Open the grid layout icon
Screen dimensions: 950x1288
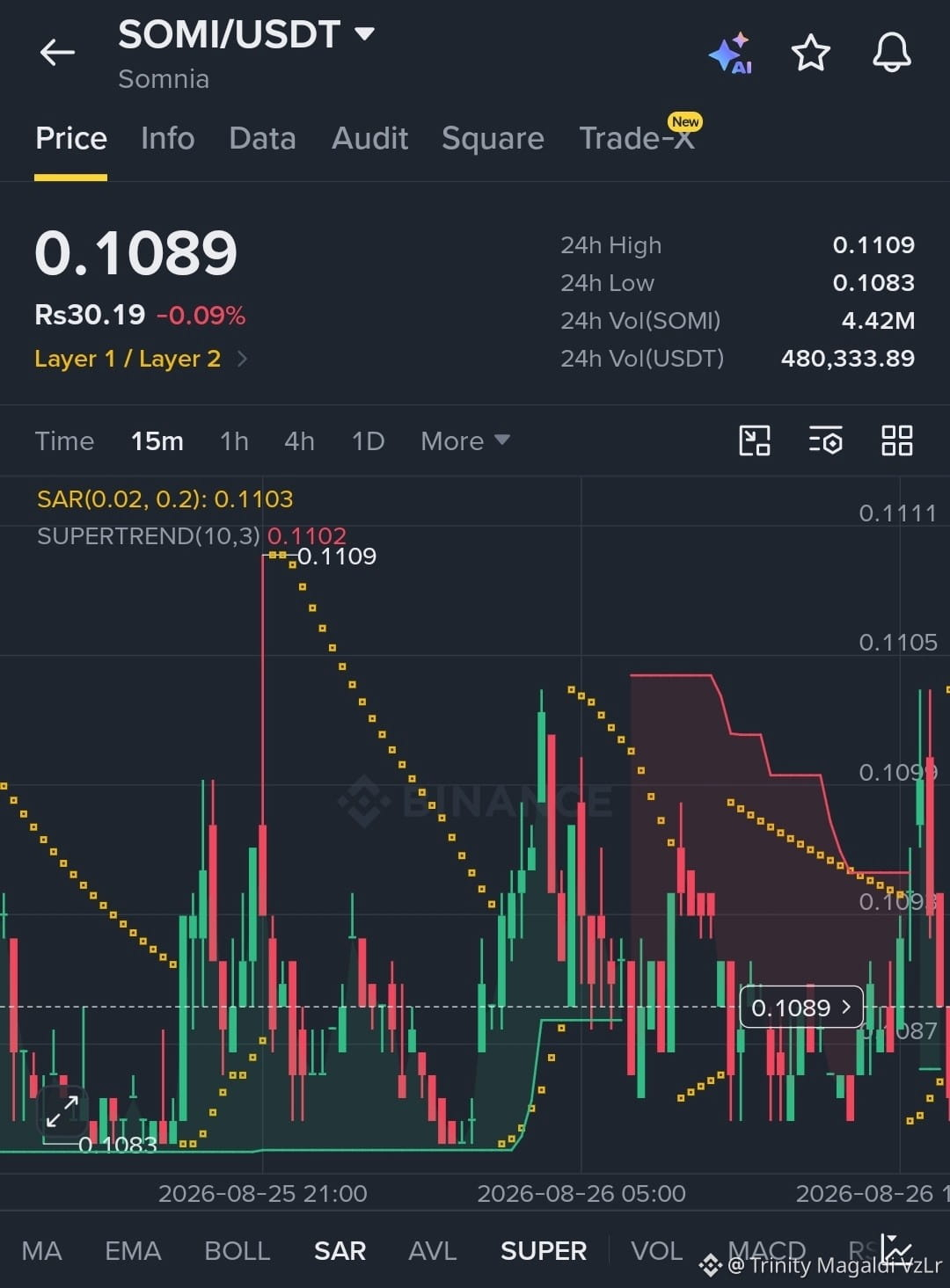coord(897,440)
